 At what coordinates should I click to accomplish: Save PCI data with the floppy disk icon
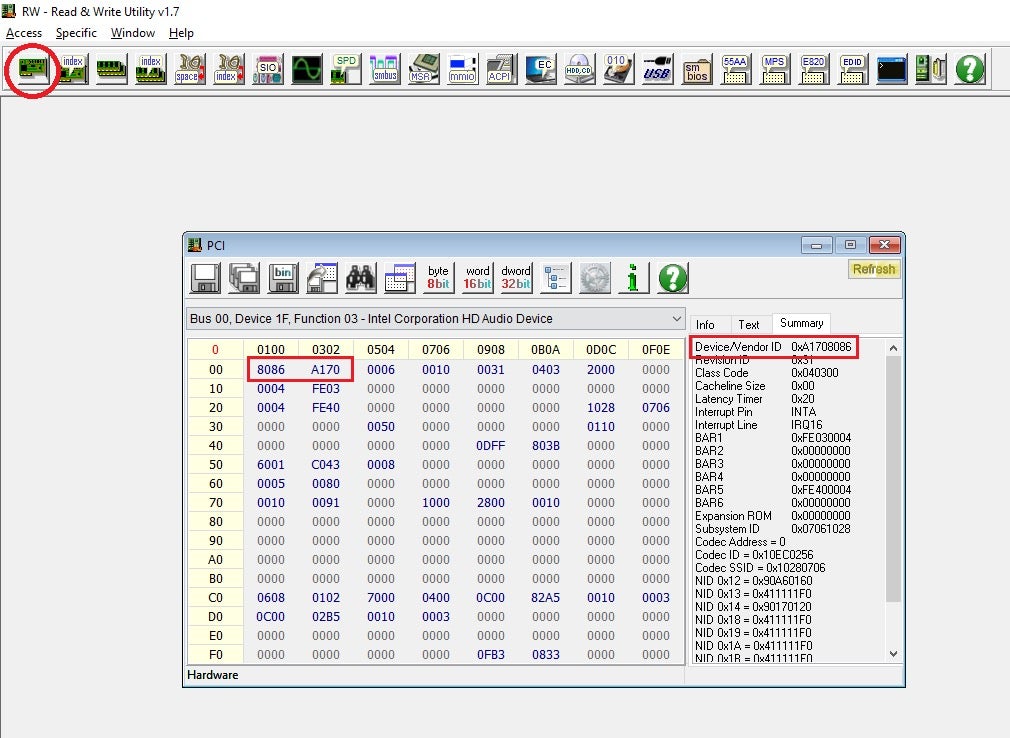205,278
